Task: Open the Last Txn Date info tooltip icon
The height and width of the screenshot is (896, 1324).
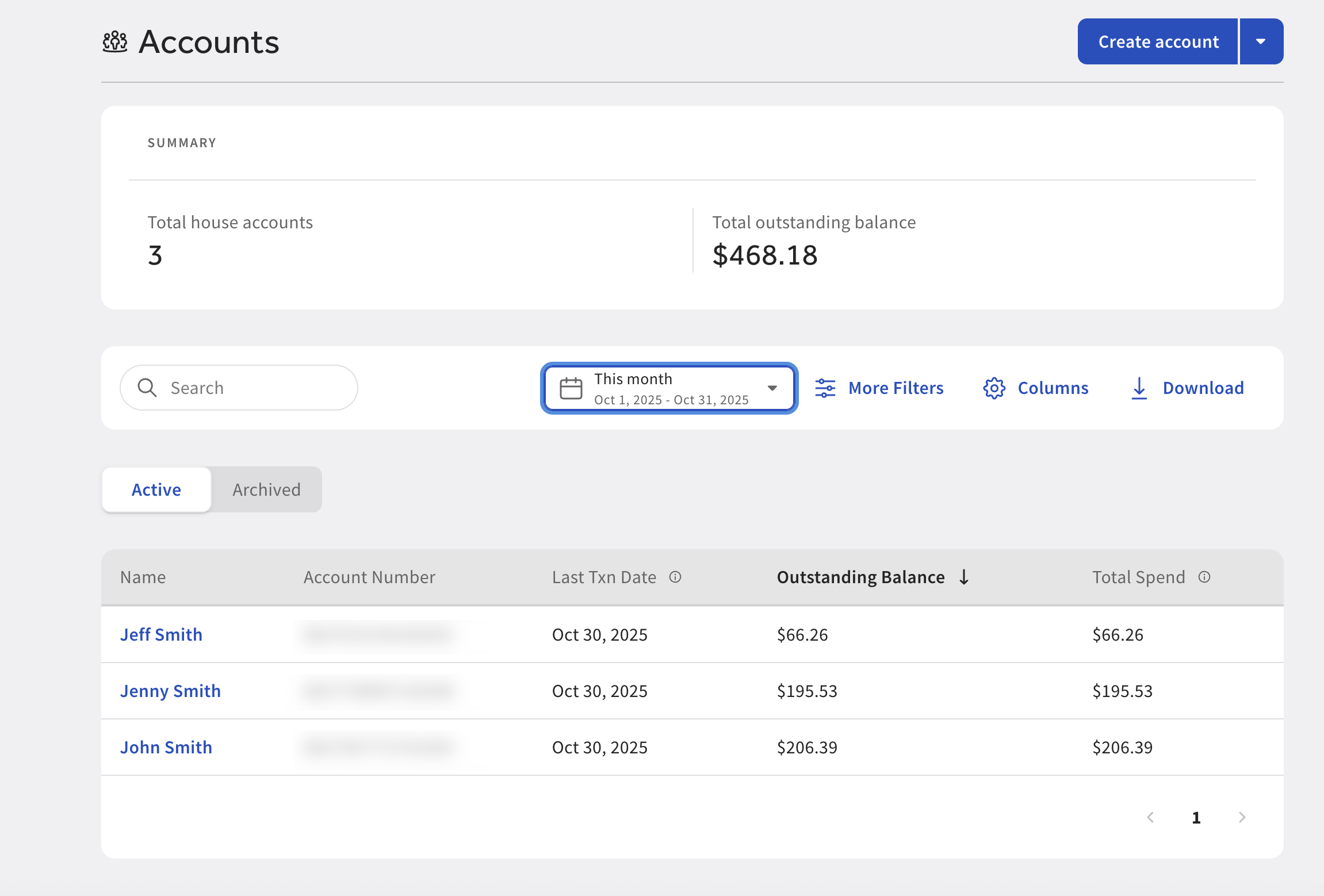Action: 676,577
